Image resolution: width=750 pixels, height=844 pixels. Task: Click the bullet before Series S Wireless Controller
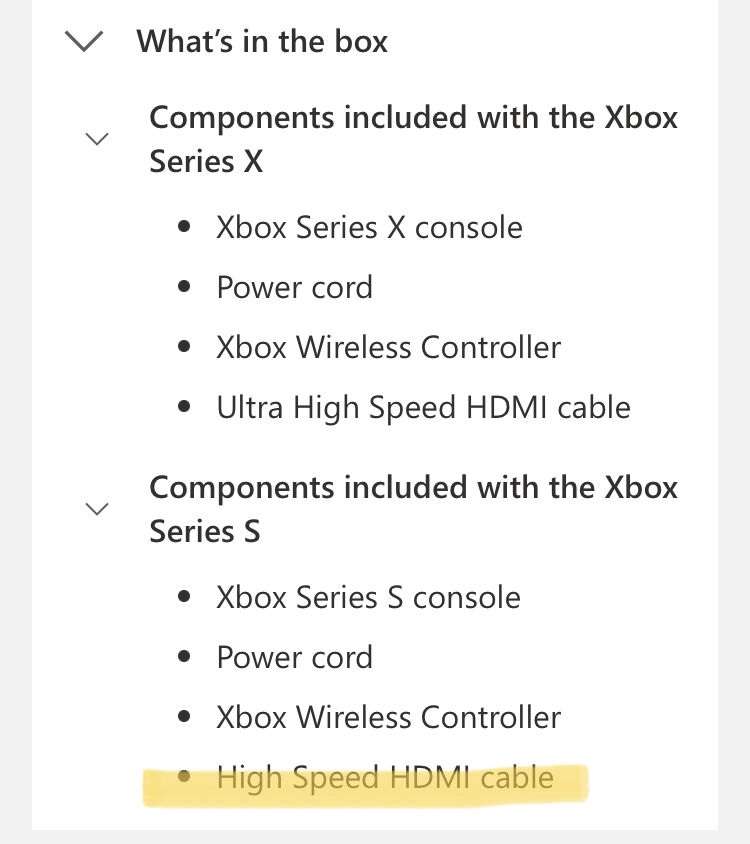pyautogui.click(x=184, y=716)
